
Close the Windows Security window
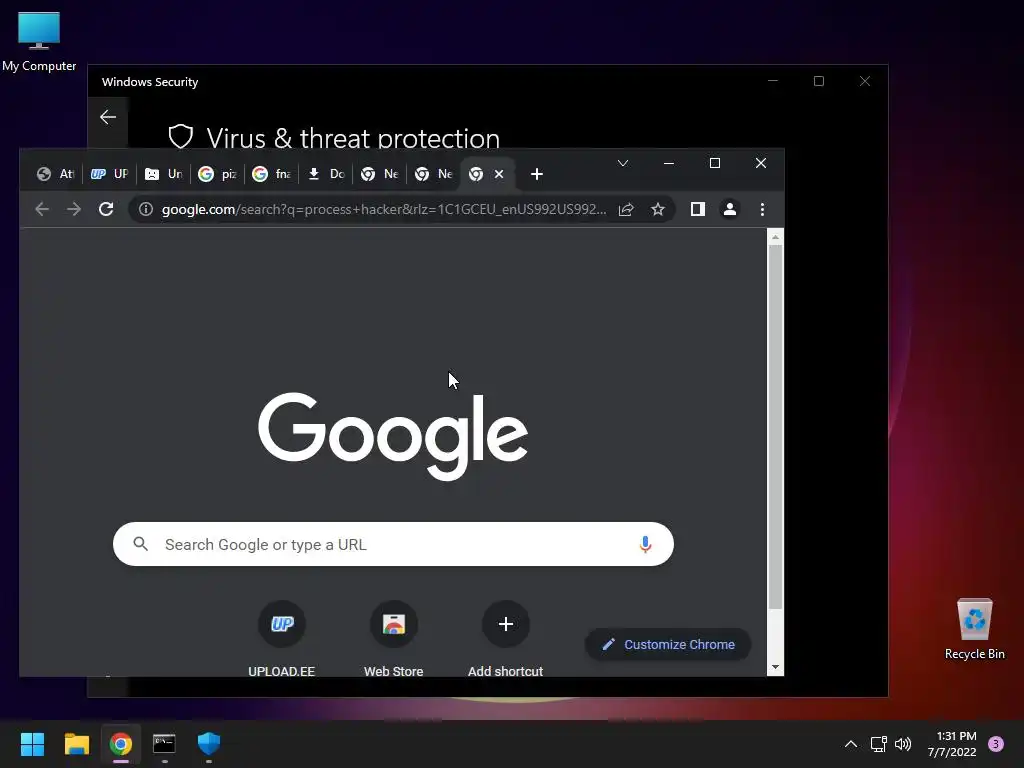[x=865, y=81]
